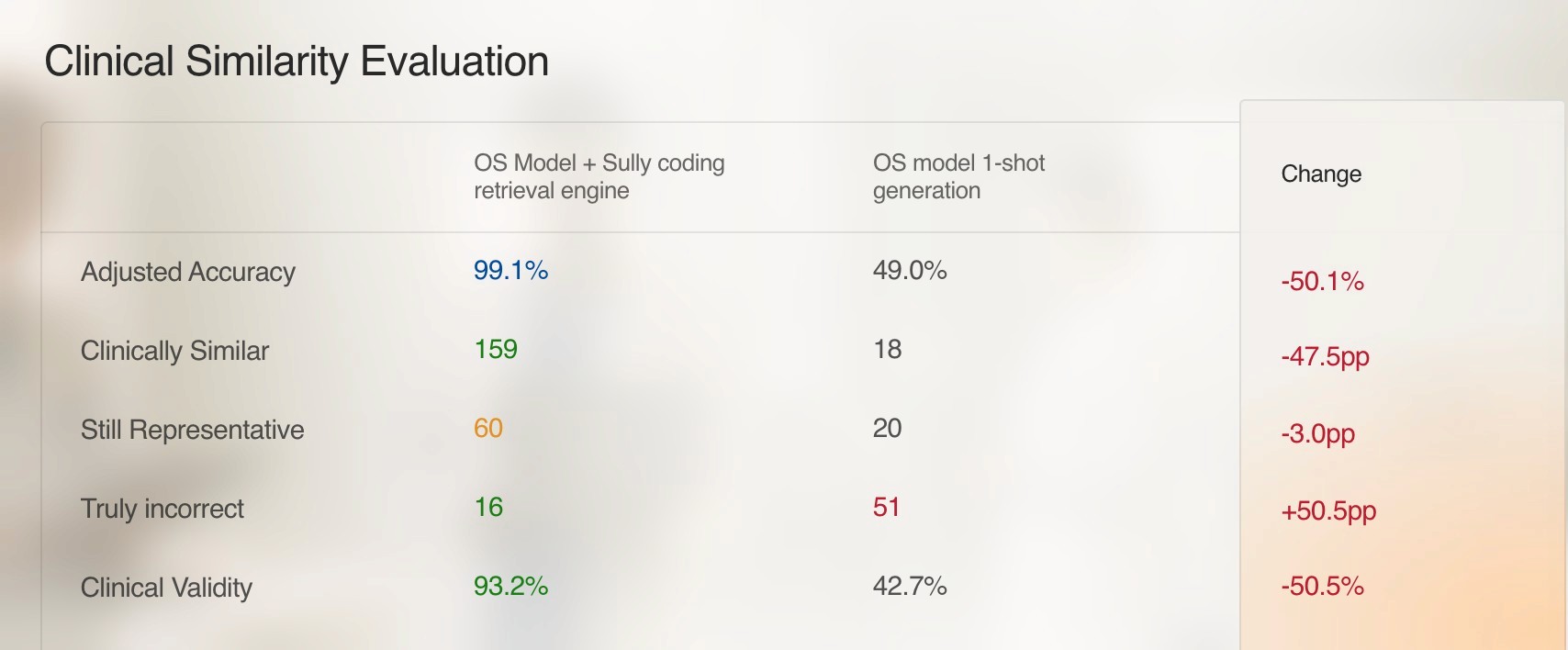Select the Clinical Validity row label
The image size is (1568, 650).
pos(166,588)
